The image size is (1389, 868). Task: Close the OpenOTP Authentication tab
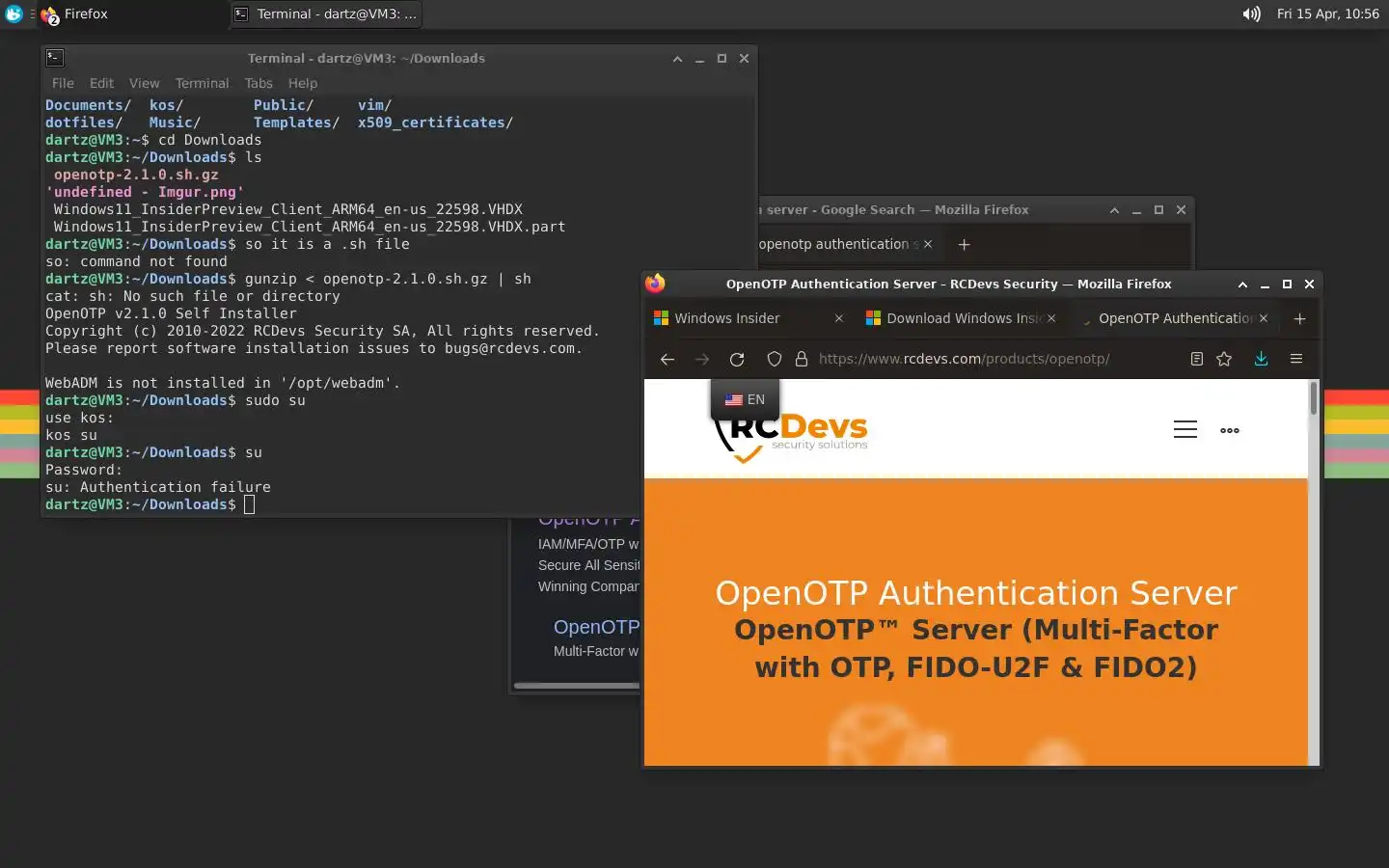click(1264, 318)
